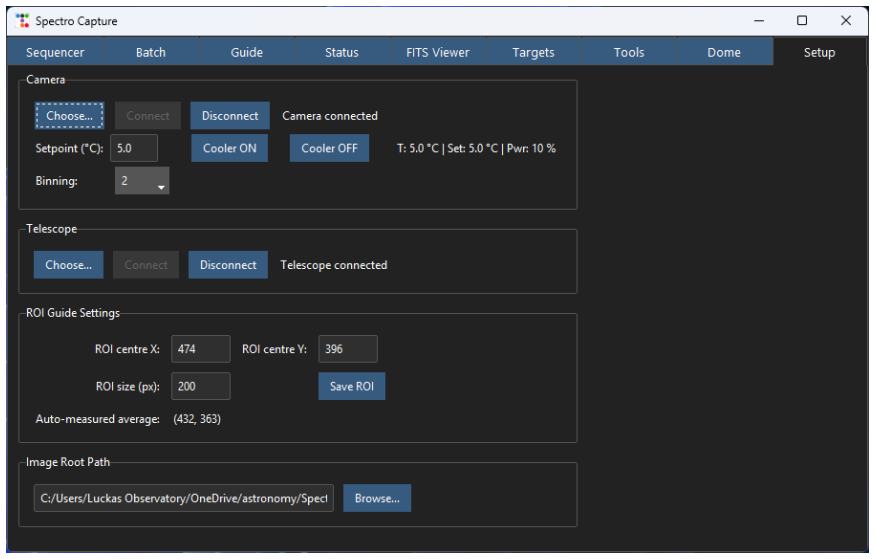This screenshot has height=559, width=875.
Task: Click the Image Root Path text field
Action: pyautogui.click(x=184, y=498)
